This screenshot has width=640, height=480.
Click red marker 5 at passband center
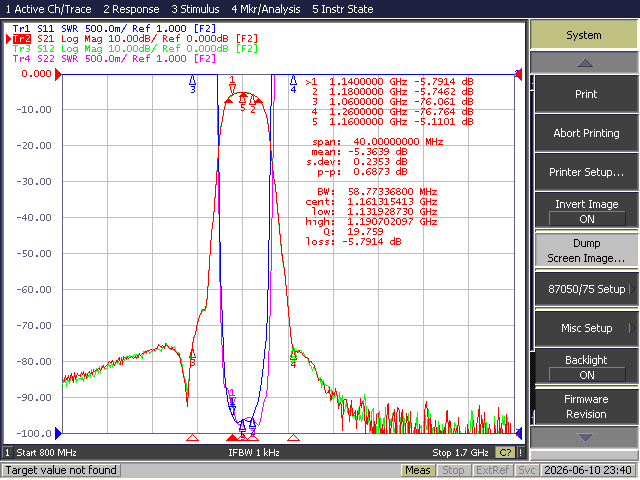pyautogui.click(x=243, y=102)
